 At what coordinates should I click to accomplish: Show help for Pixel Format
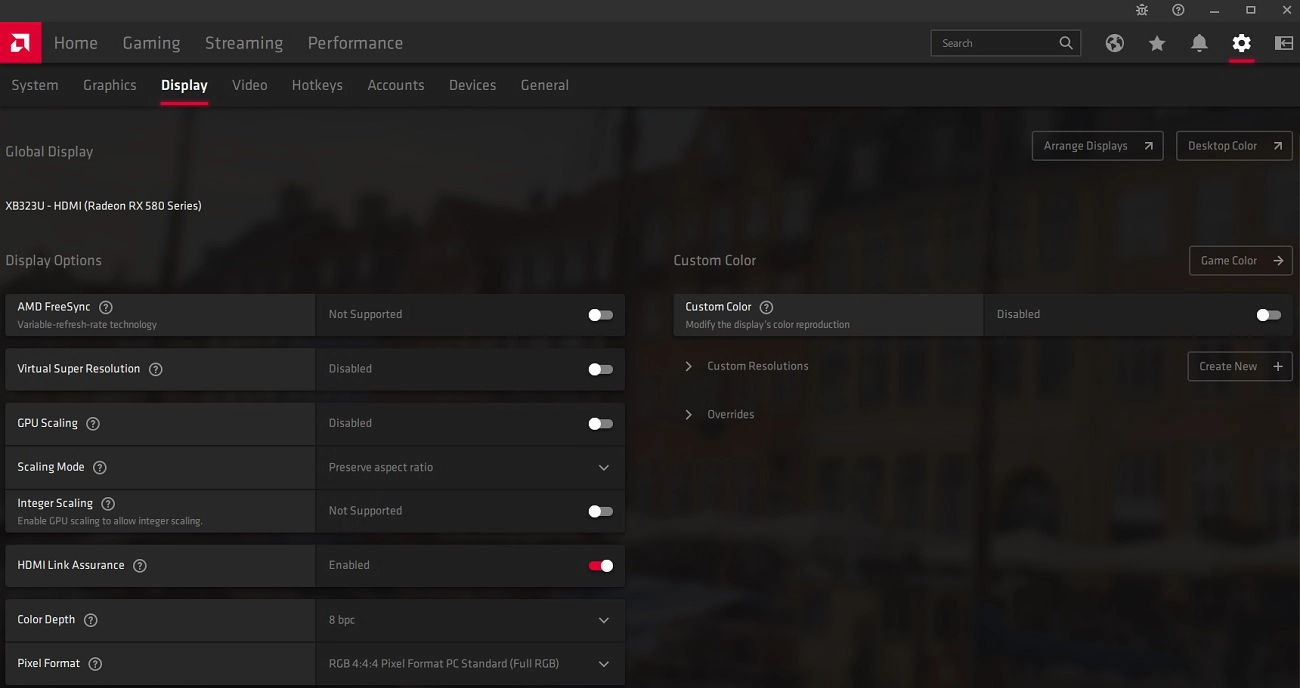(x=95, y=664)
